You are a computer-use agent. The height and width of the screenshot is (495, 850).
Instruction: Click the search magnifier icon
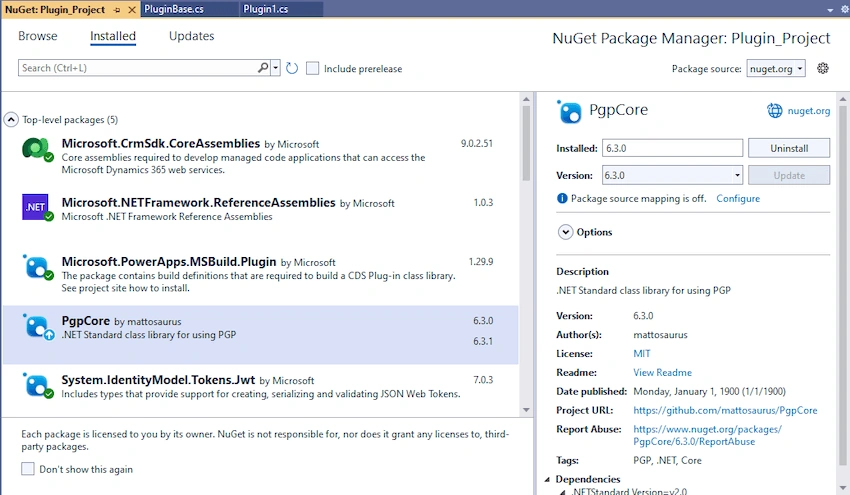(263, 68)
